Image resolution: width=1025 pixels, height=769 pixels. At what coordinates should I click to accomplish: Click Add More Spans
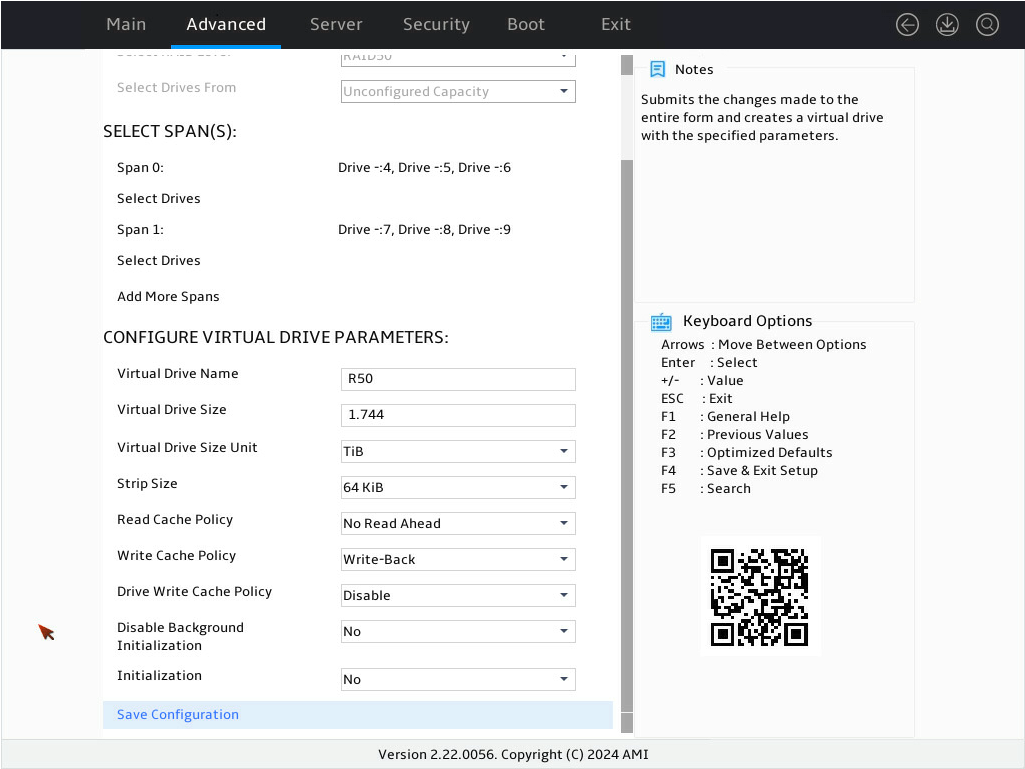point(168,297)
